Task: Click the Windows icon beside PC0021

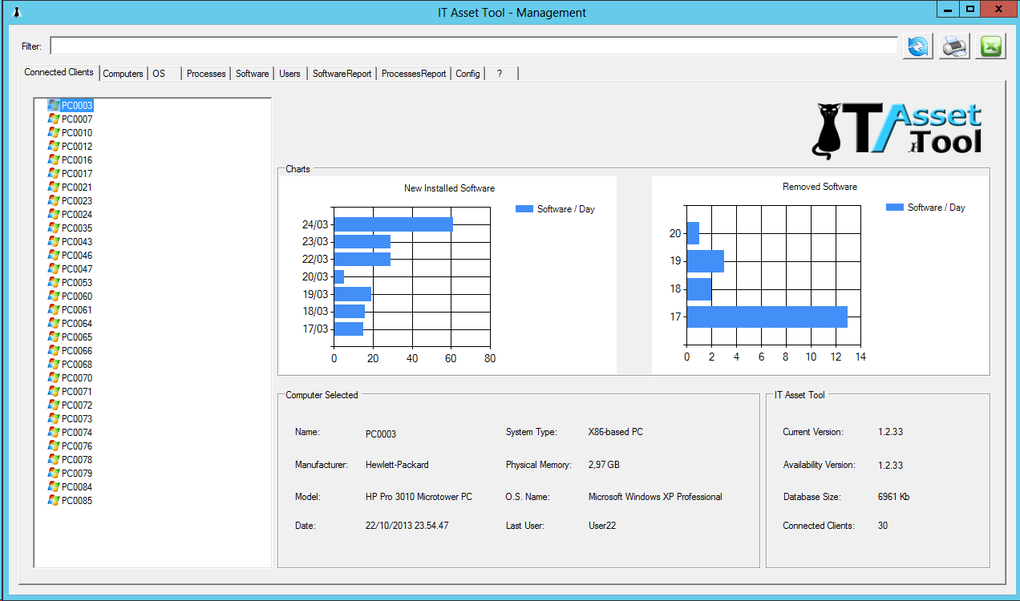Action: [53, 187]
